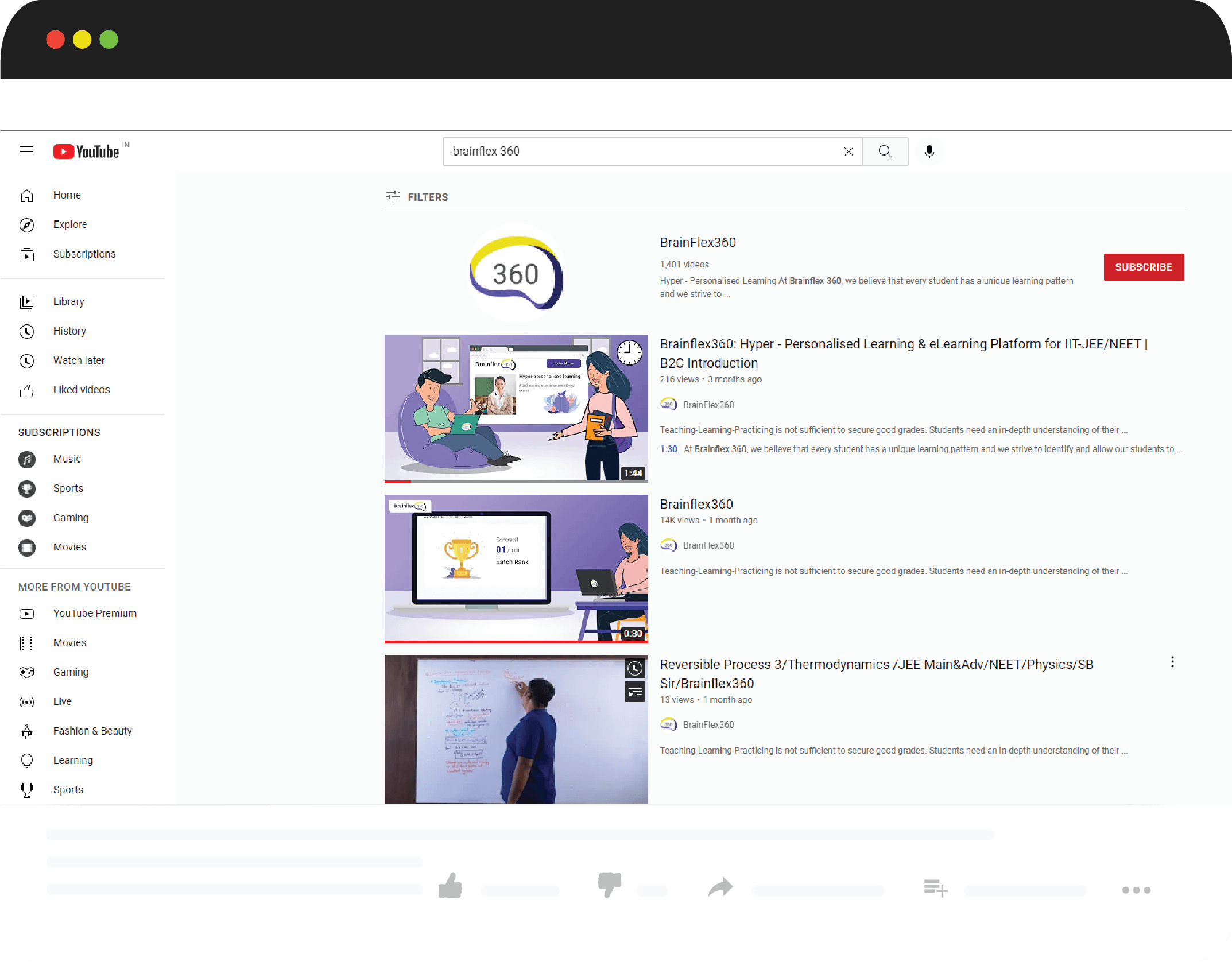Viewport: 1232px width, 962px height.
Task: Click the green macOS fullscreen dot
Action: (109, 40)
